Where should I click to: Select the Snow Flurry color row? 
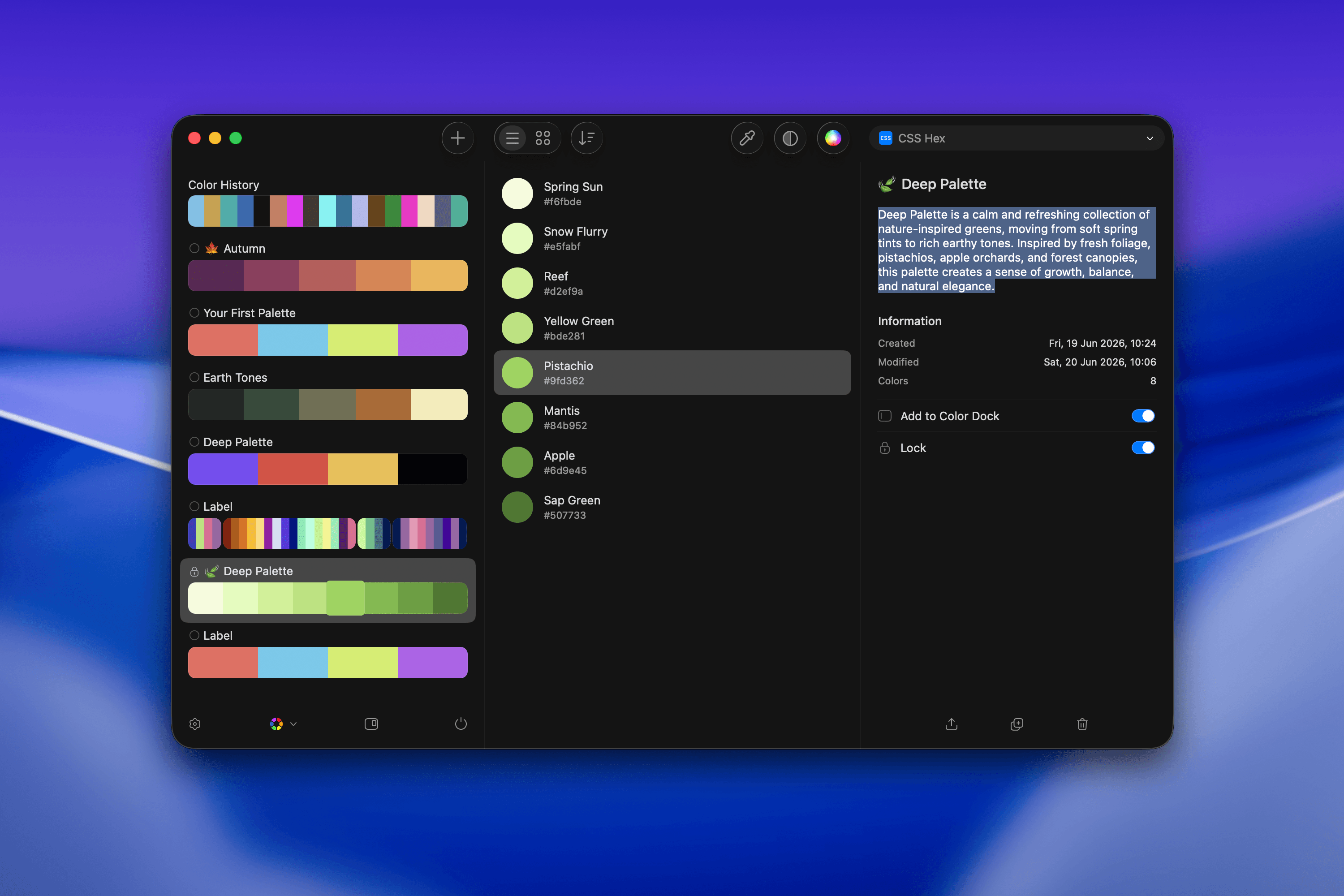tap(672, 238)
